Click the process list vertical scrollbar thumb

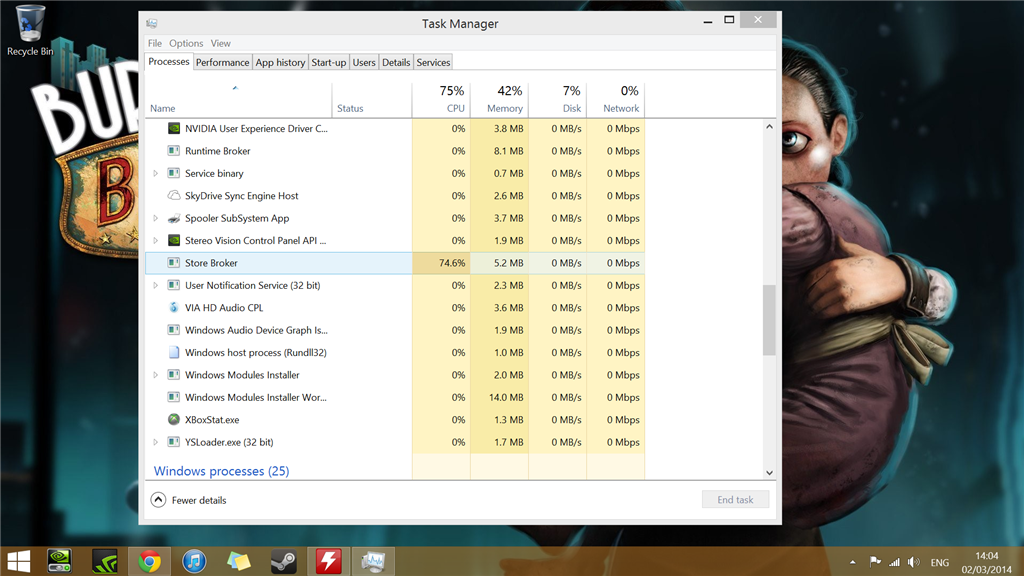point(769,320)
